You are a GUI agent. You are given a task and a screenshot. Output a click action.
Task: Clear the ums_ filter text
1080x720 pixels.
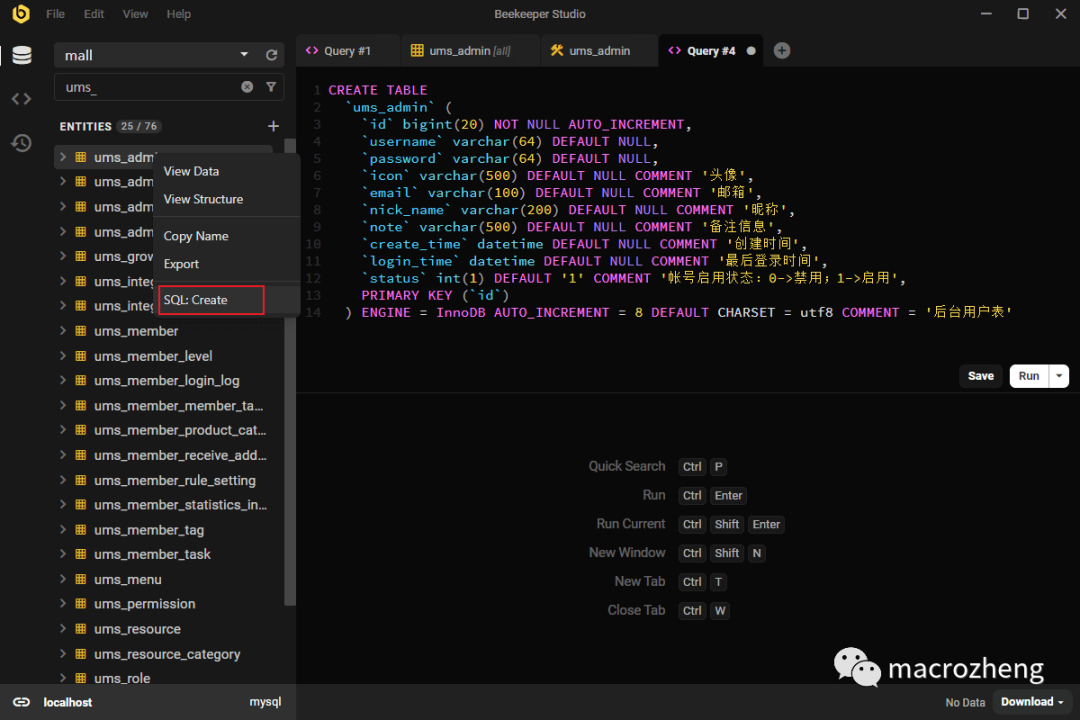click(x=247, y=87)
